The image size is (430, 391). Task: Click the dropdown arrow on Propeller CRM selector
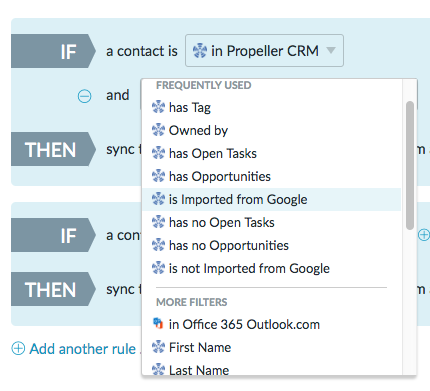331,50
